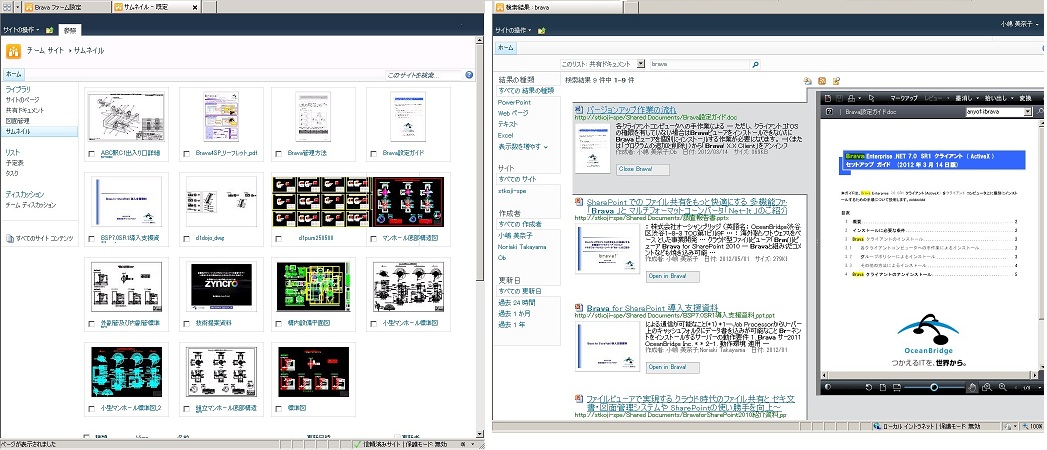
Task: Click the alert me icon above the search results
Action: pyautogui.click(x=808, y=81)
